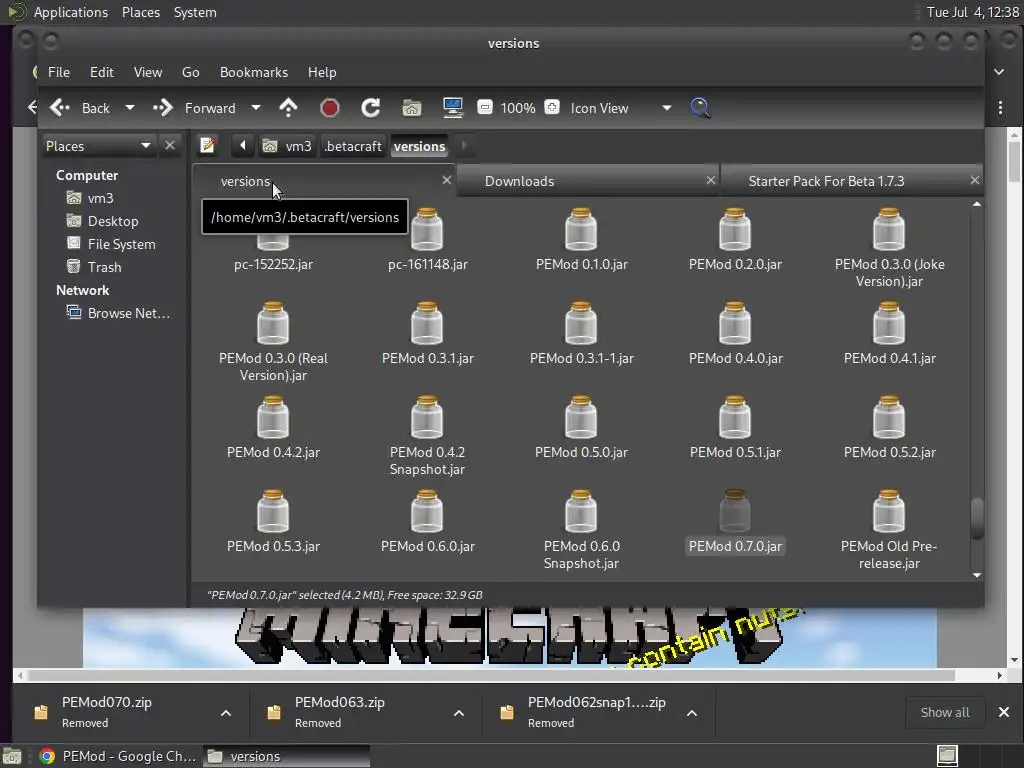The height and width of the screenshot is (768, 1024).
Task: Select PEMod 0.3.0 (Real Version).jar icon
Action: coord(273,323)
